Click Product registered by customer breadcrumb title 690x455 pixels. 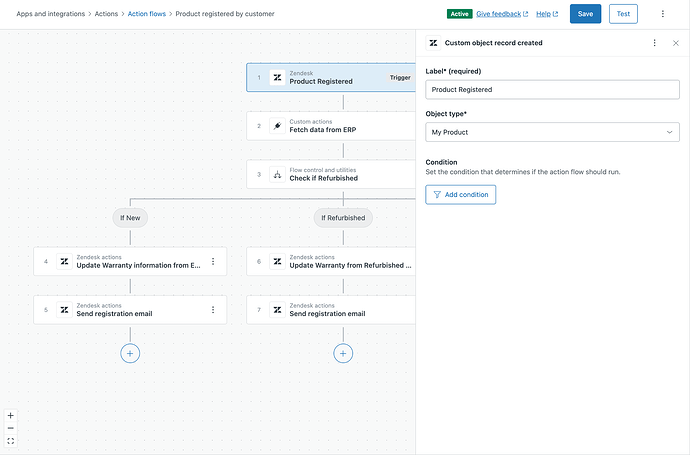pyautogui.click(x=225, y=14)
